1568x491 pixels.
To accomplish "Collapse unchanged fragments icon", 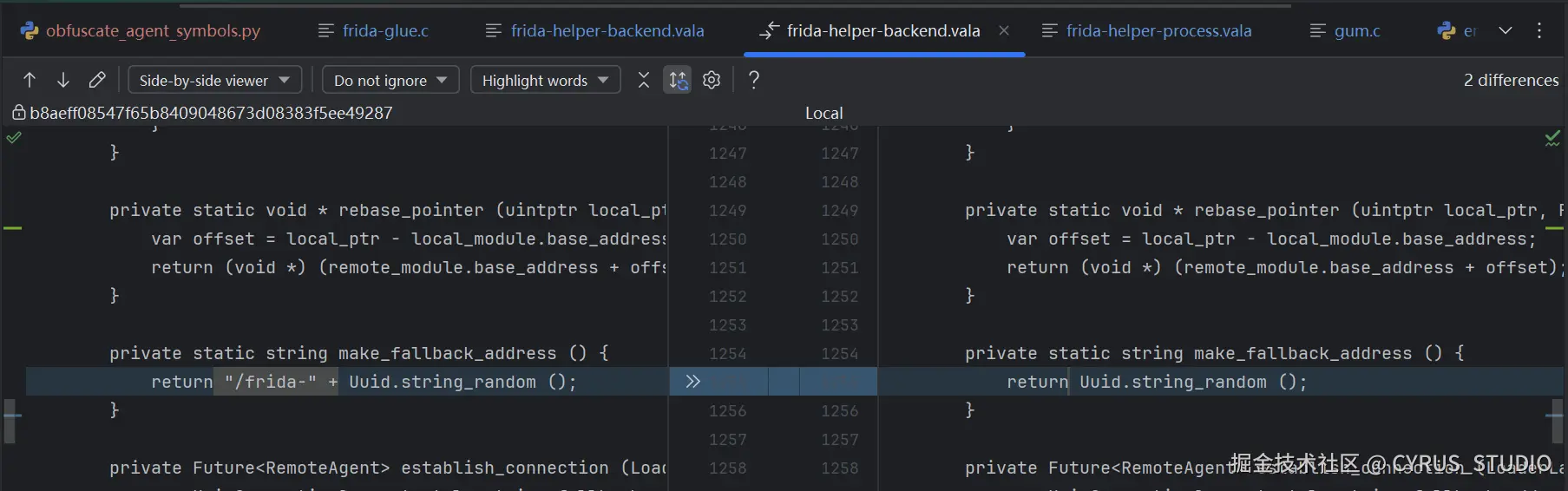I will (x=643, y=81).
